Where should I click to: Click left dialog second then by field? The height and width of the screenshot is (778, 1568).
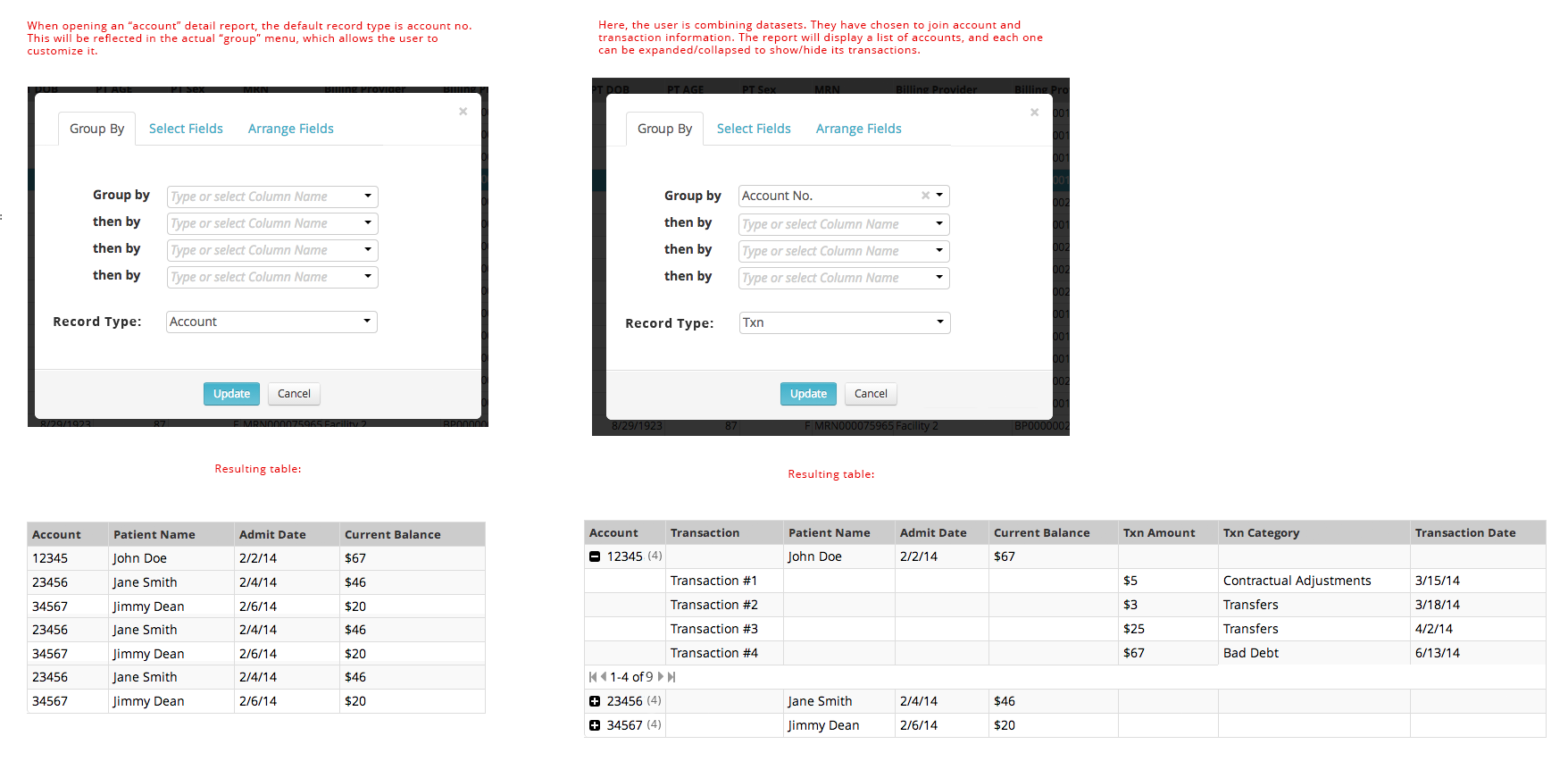(271, 250)
